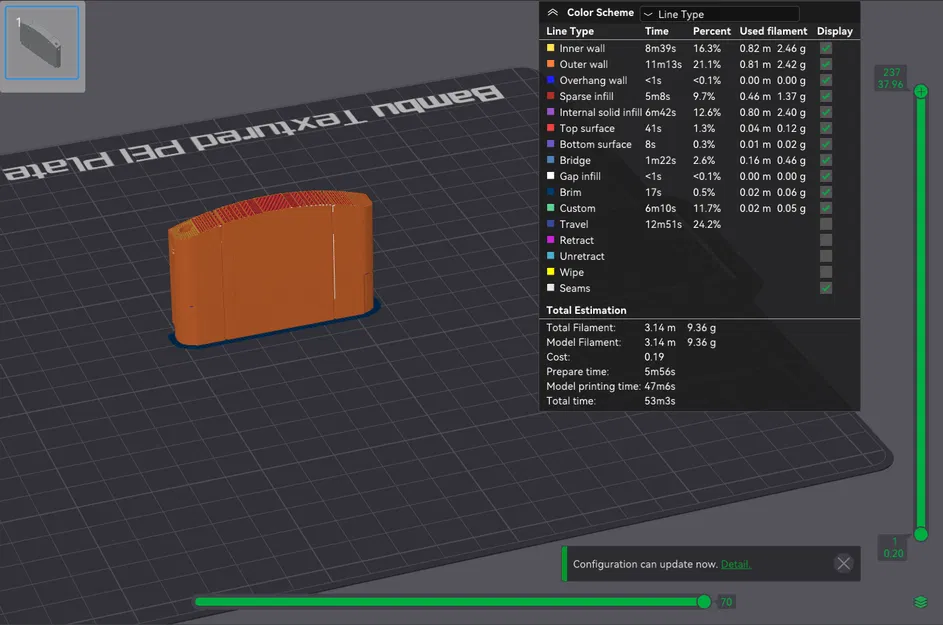Click the Internal solid infill purple swatch
The height and width of the screenshot is (625, 943).
click(550, 112)
